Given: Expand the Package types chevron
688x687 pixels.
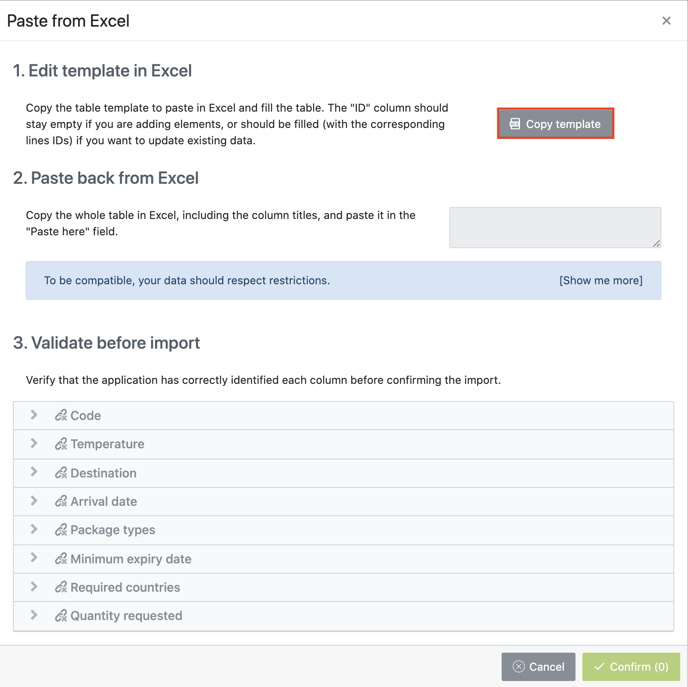Looking at the screenshot, I should click(x=34, y=530).
